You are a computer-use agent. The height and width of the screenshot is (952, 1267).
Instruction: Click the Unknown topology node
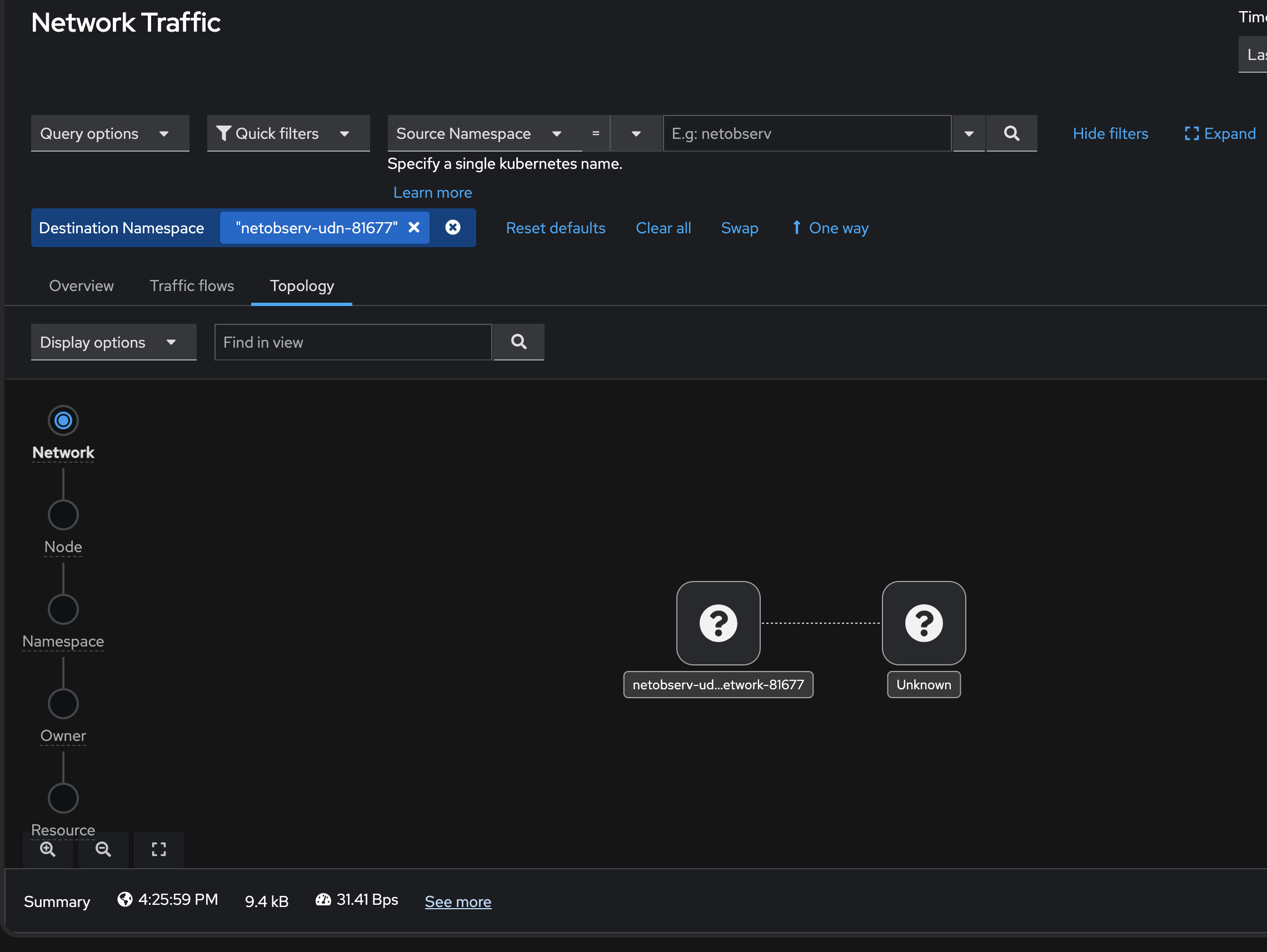(924, 623)
